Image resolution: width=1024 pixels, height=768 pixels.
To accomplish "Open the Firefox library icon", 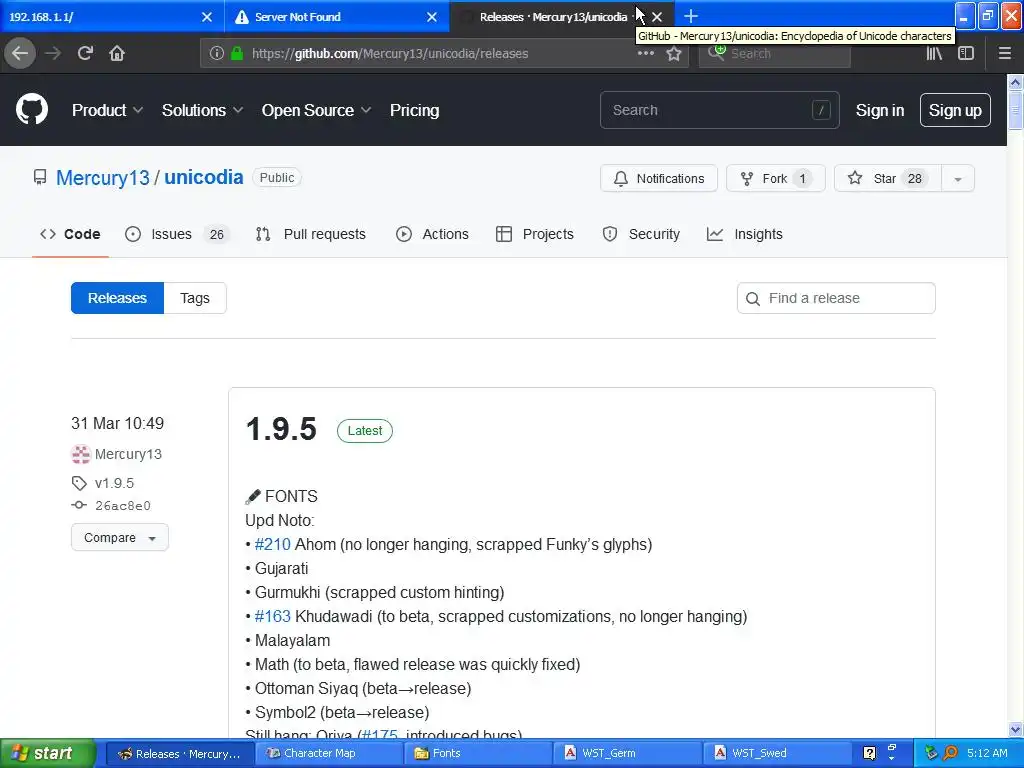I will click(x=934, y=54).
